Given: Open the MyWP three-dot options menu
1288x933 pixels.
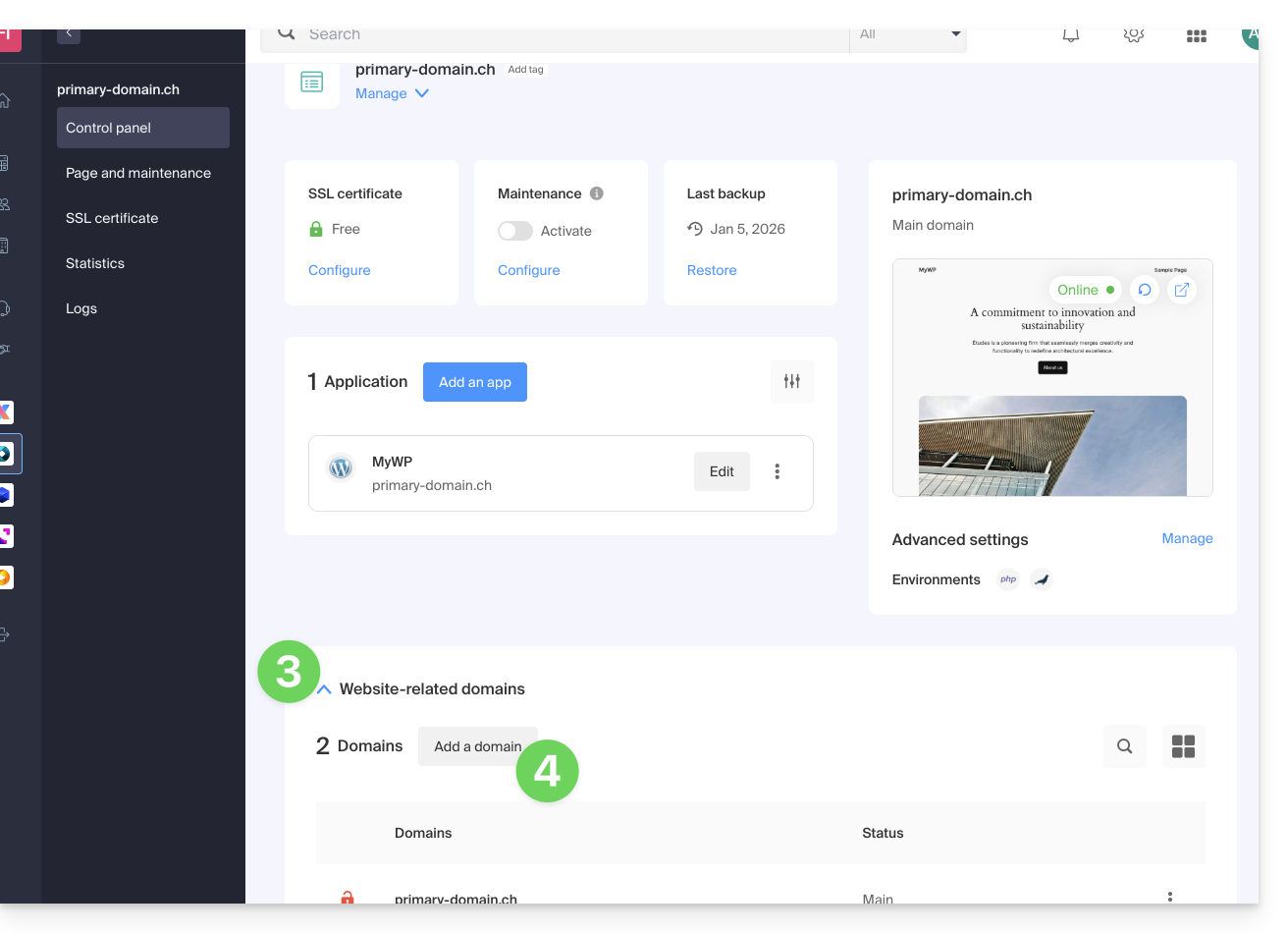Looking at the screenshot, I should click(x=777, y=471).
